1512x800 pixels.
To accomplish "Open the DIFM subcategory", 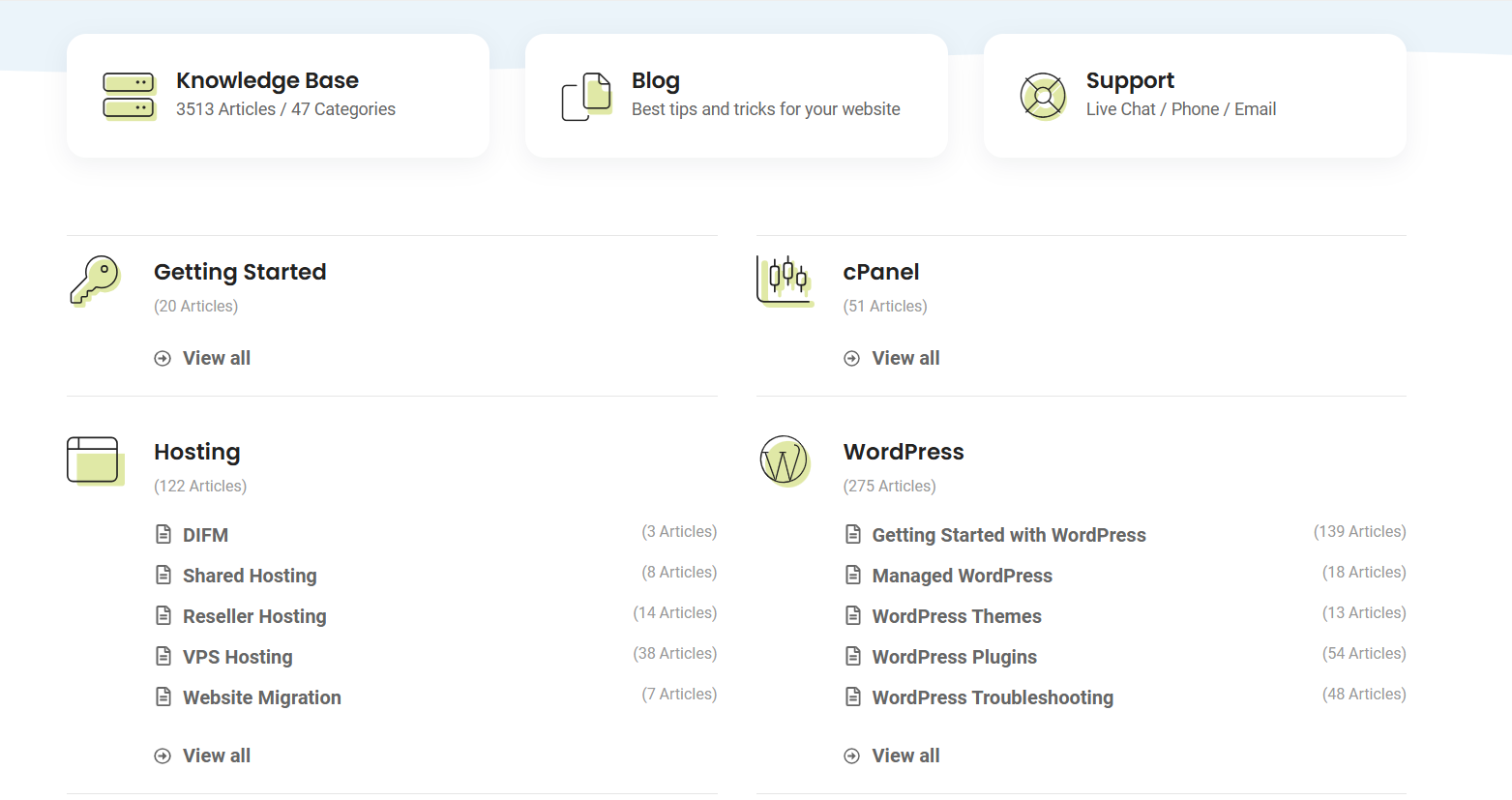I will pyautogui.click(x=206, y=535).
